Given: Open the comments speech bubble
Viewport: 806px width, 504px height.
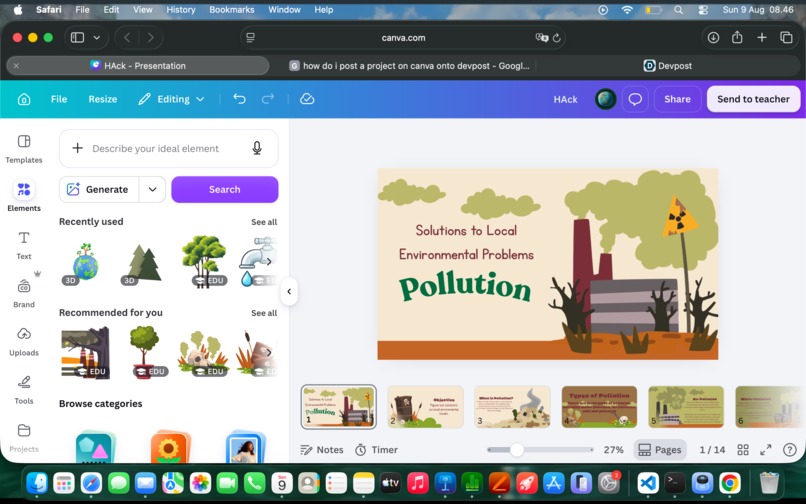Looking at the screenshot, I should (x=635, y=99).
